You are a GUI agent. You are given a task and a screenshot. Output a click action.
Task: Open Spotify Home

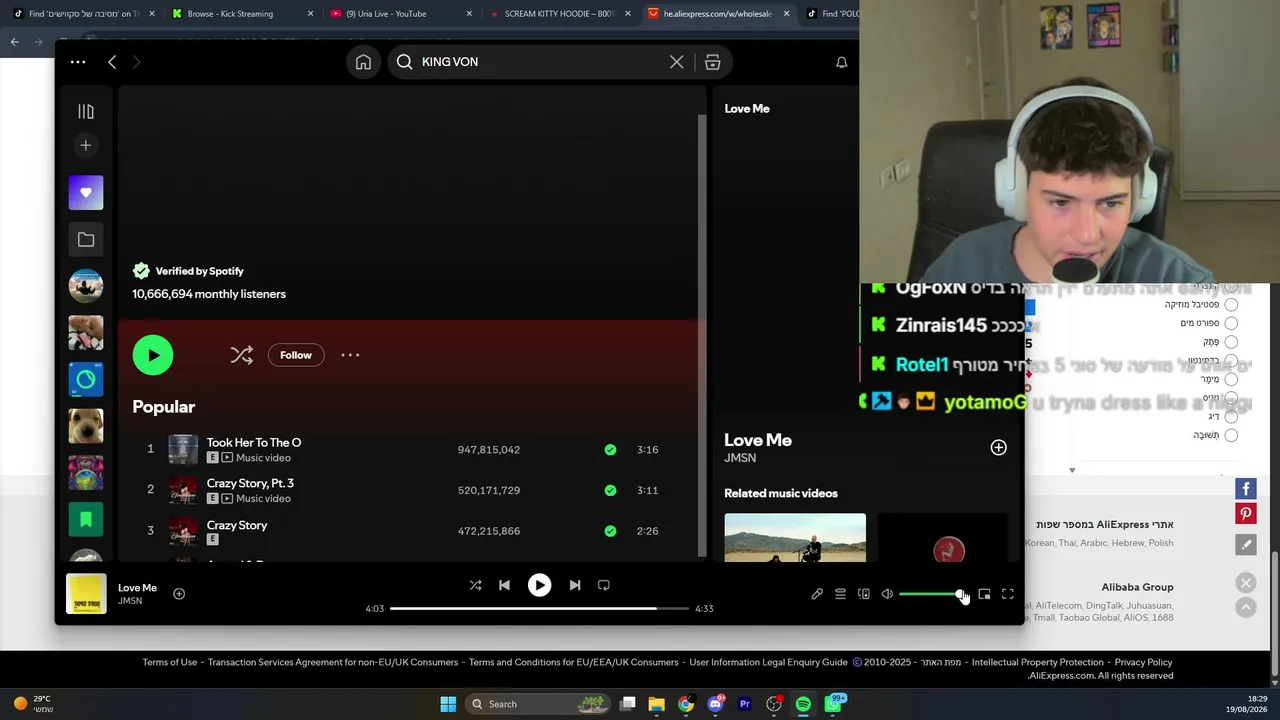[x=363, y=62]
